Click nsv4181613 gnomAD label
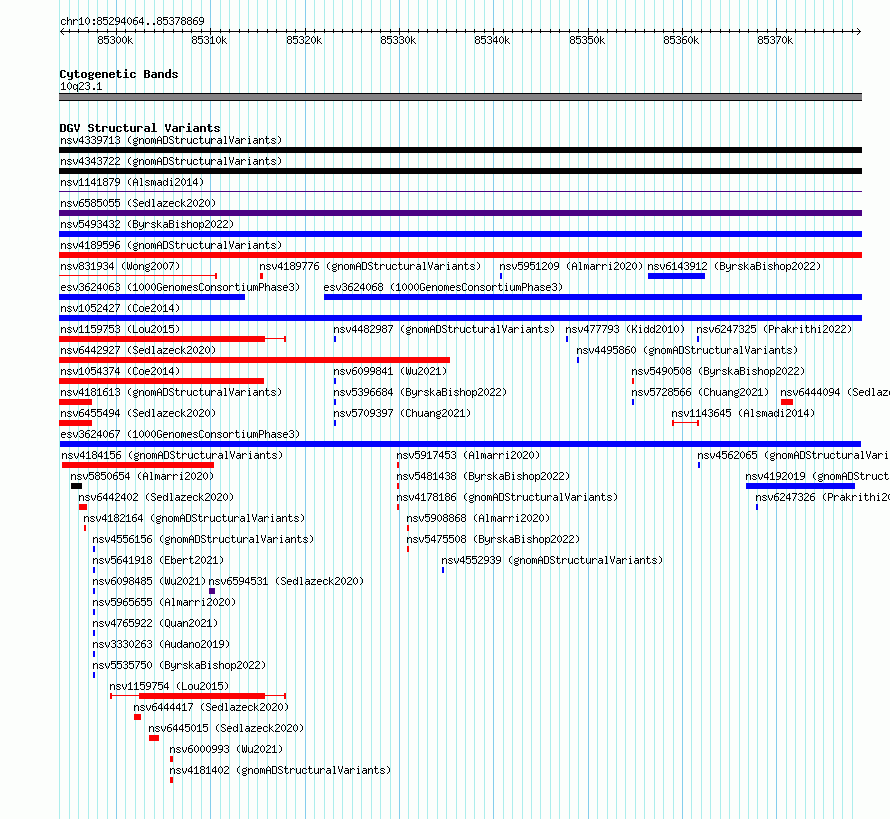This screenshot has height=819, width=890. 171,392
